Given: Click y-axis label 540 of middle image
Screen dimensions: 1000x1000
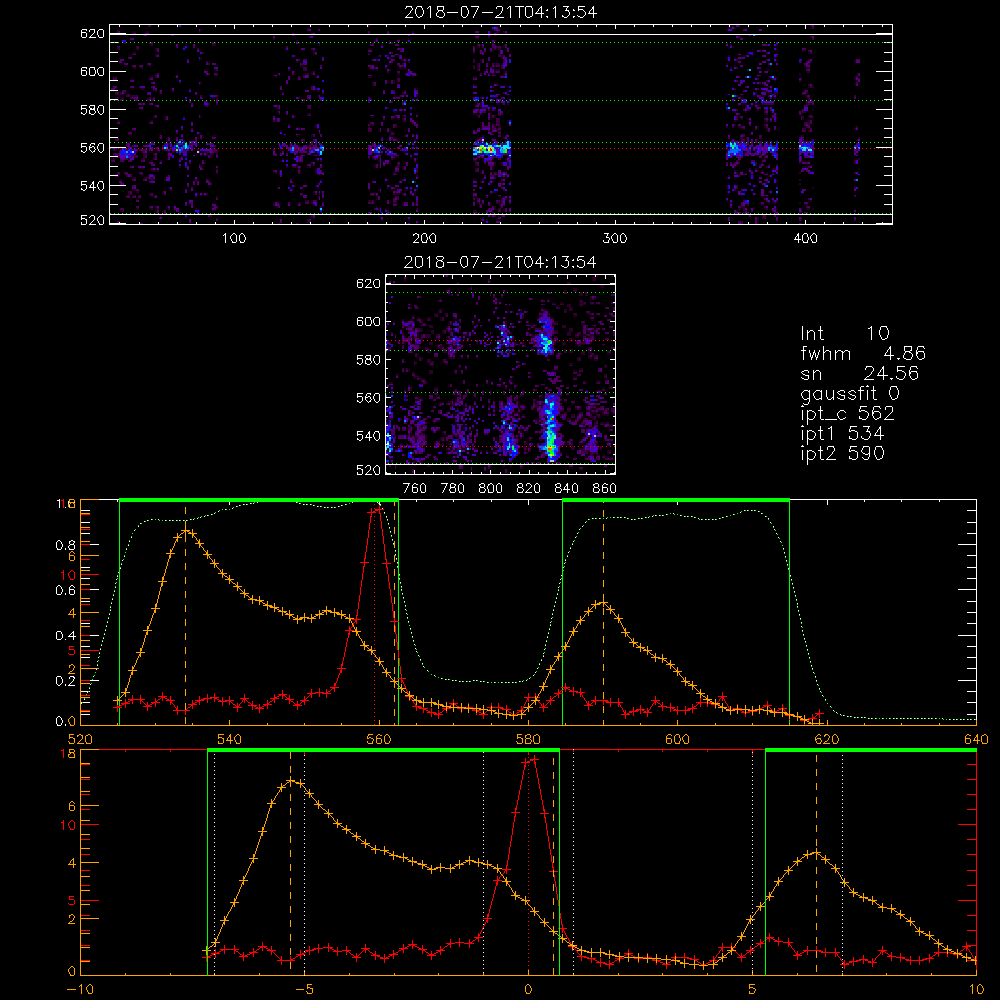Looking at the screenshot, I should coord(368,436).
